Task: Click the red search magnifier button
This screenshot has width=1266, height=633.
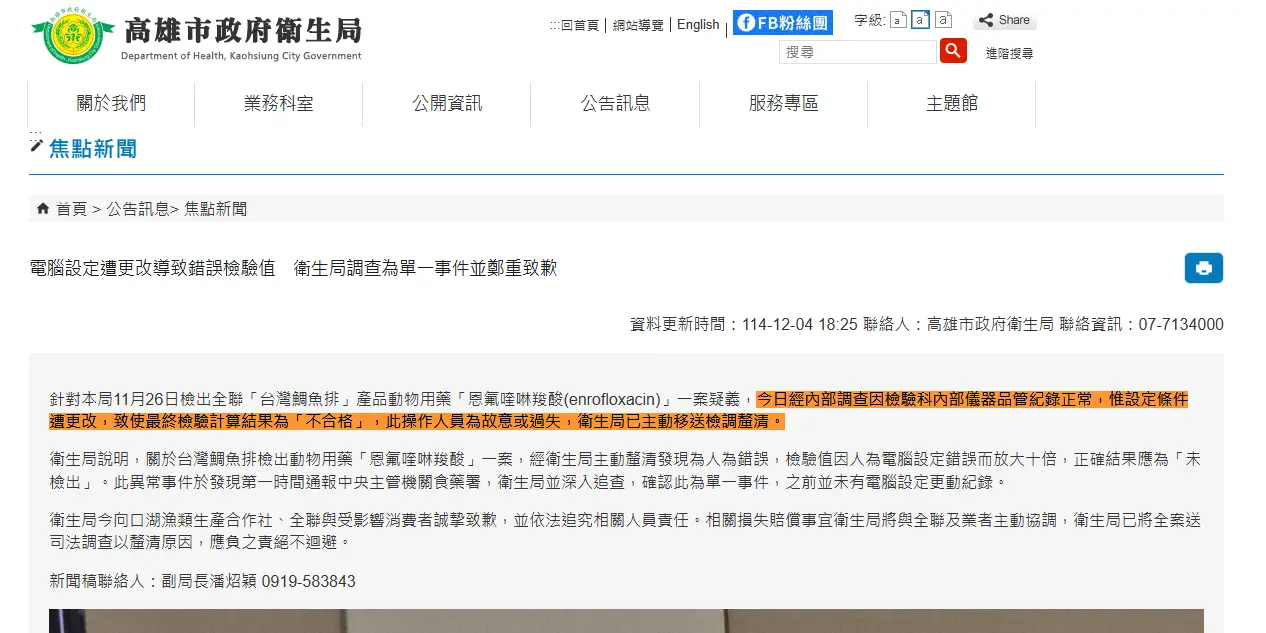Action: [x=953, y=51]
